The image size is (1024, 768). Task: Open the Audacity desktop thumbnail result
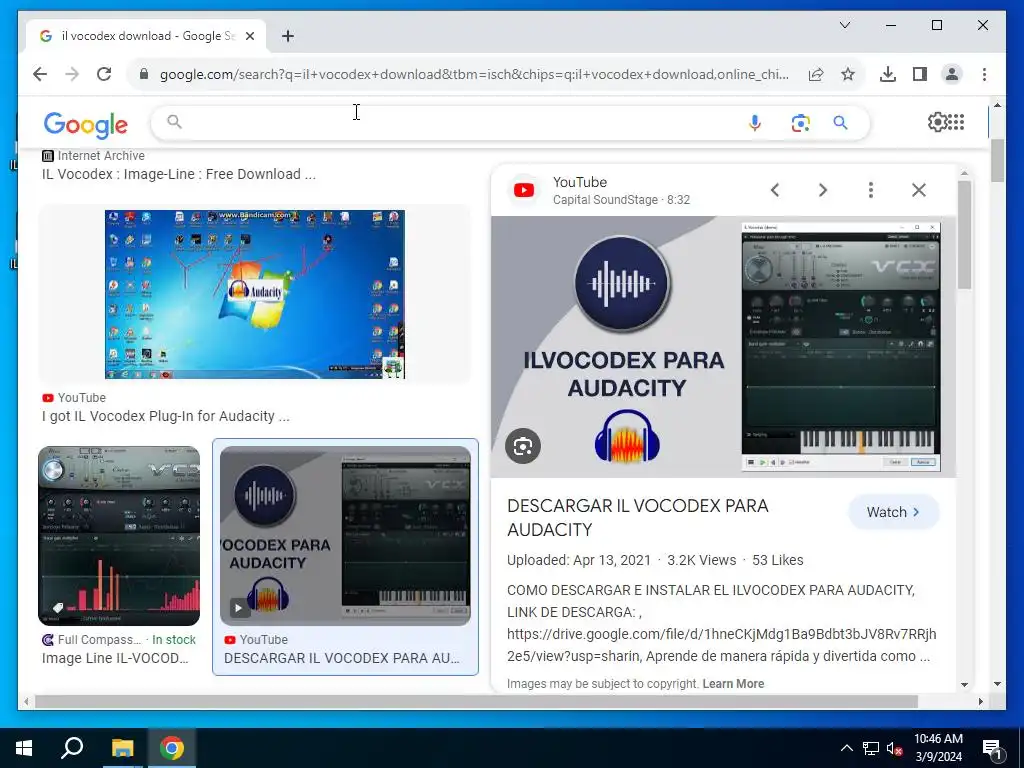(x=255, y=294)
